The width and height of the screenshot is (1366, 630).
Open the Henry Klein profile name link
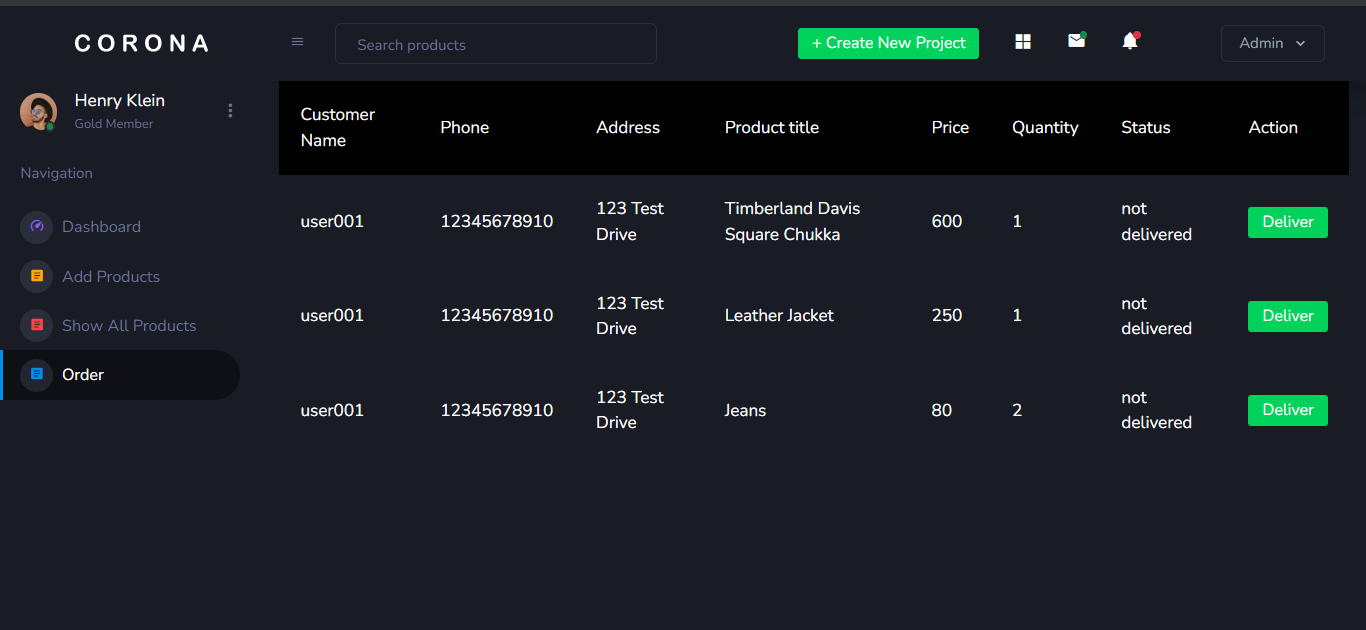click(119, 100)
